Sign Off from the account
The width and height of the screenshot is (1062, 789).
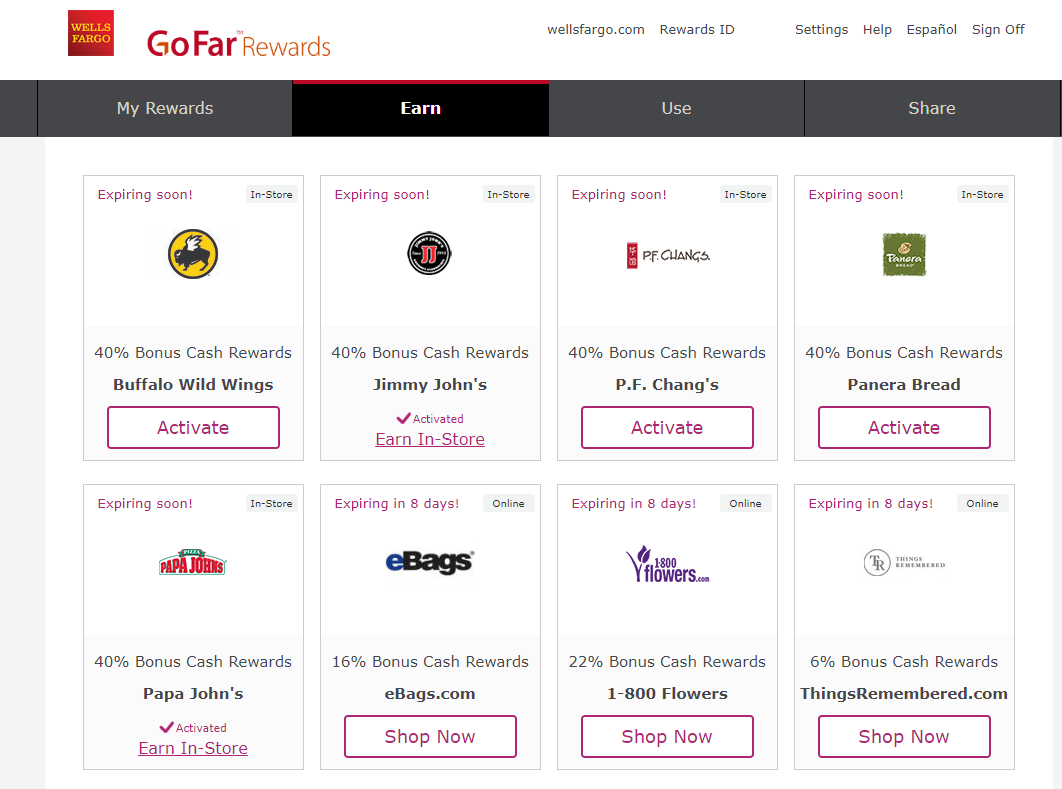coord(998,30)
